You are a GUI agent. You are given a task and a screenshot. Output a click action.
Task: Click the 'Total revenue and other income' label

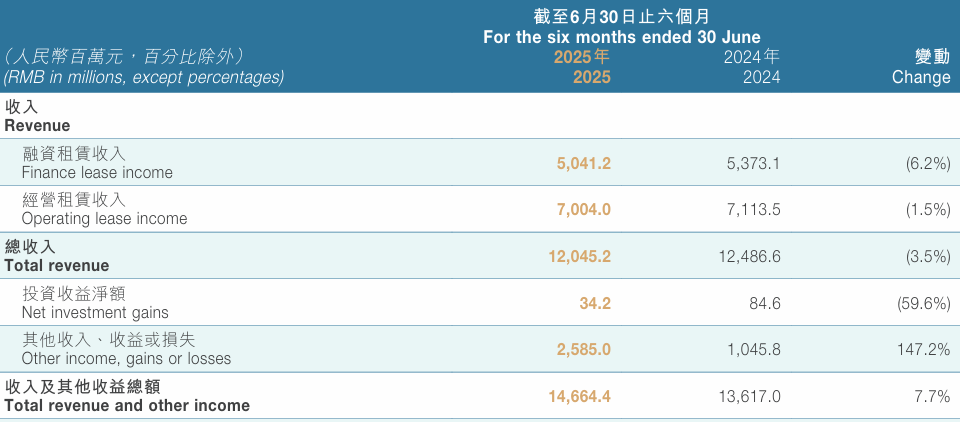click(x=127, y=405)
